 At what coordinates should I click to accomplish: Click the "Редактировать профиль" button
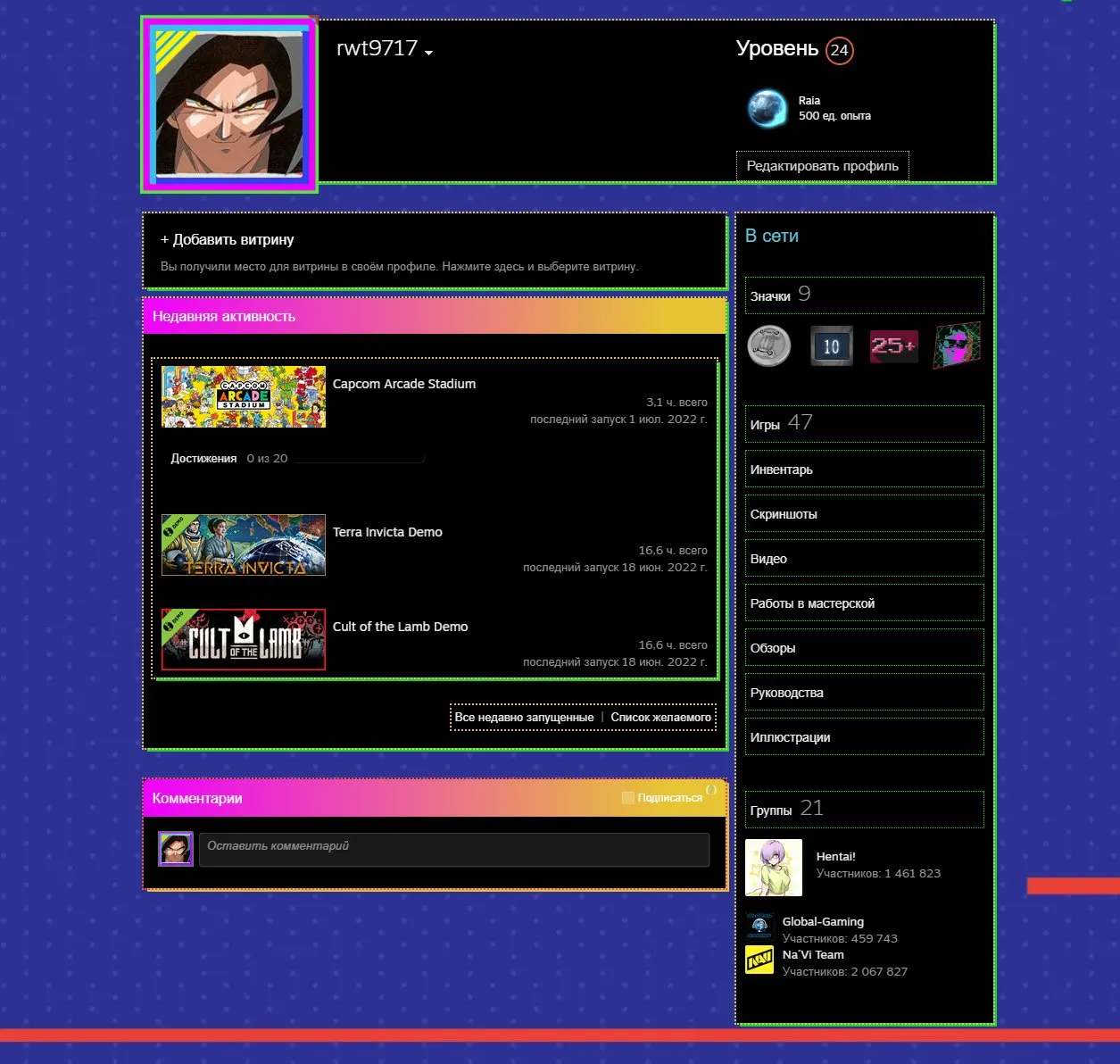coord(823,166)
